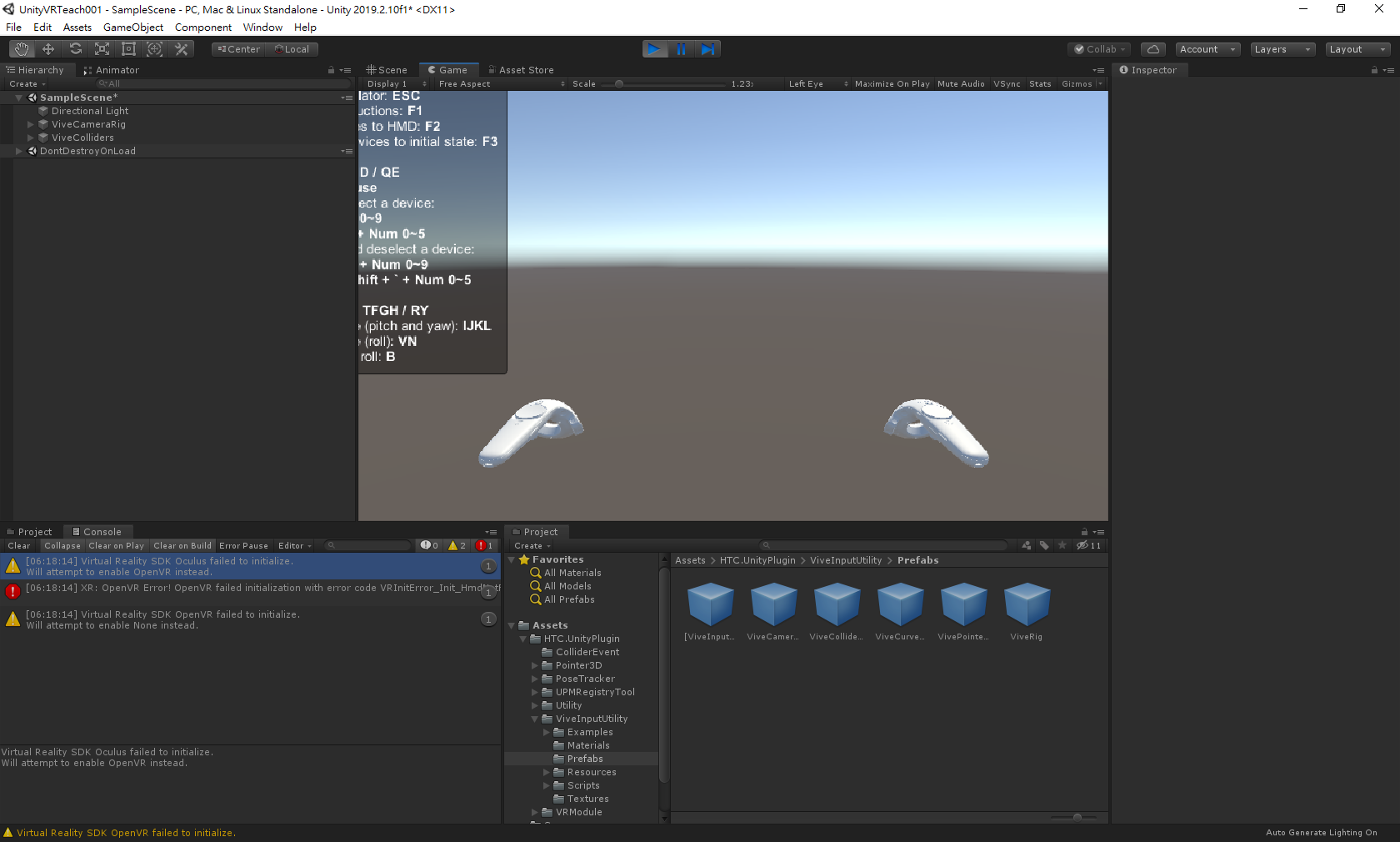Select the Directional Light object

click(x=90, y=111)
